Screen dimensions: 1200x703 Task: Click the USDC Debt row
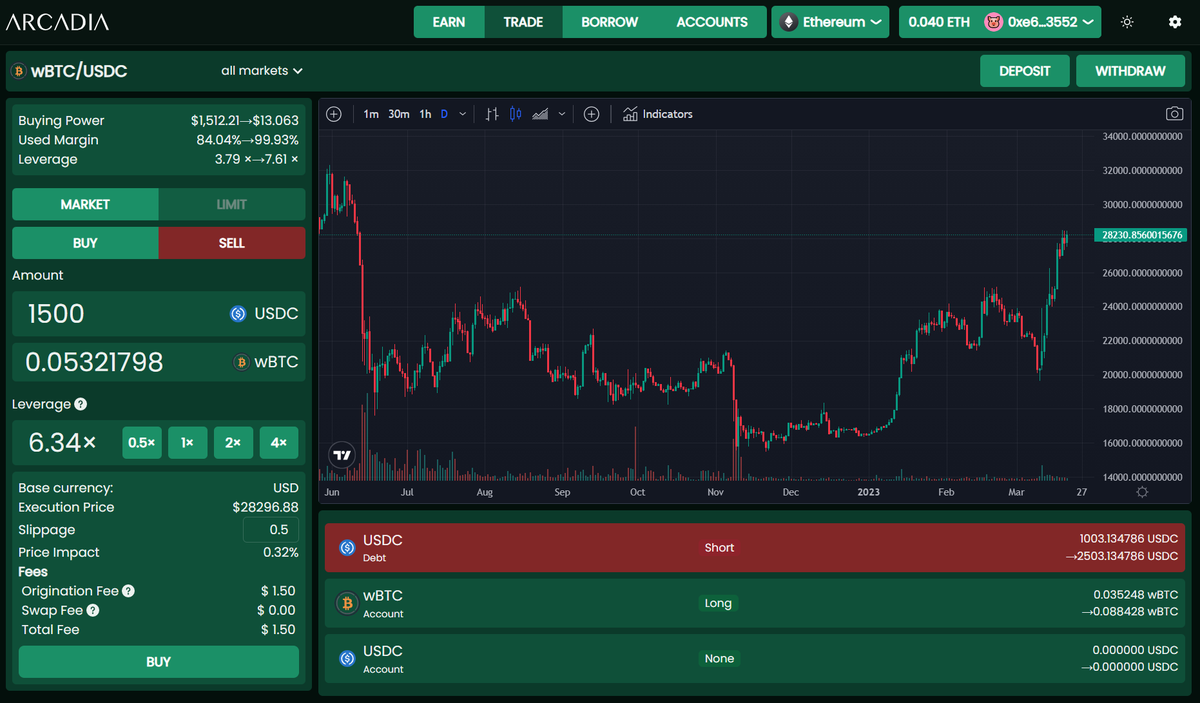click(x=755, y=548)
